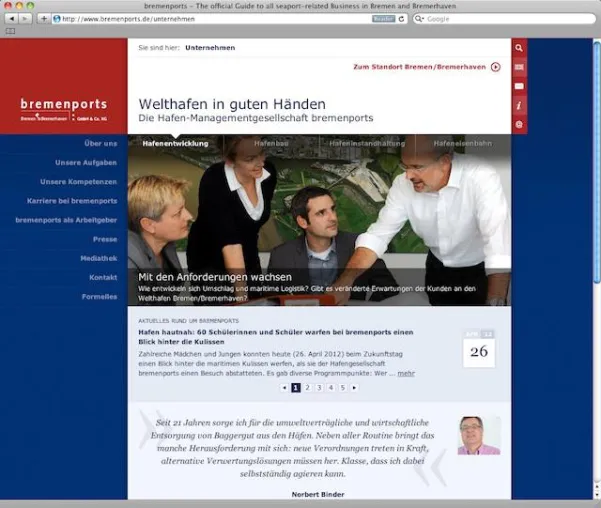
Task: Open site search via red magnifier icon
Action: tap(519, 48)
